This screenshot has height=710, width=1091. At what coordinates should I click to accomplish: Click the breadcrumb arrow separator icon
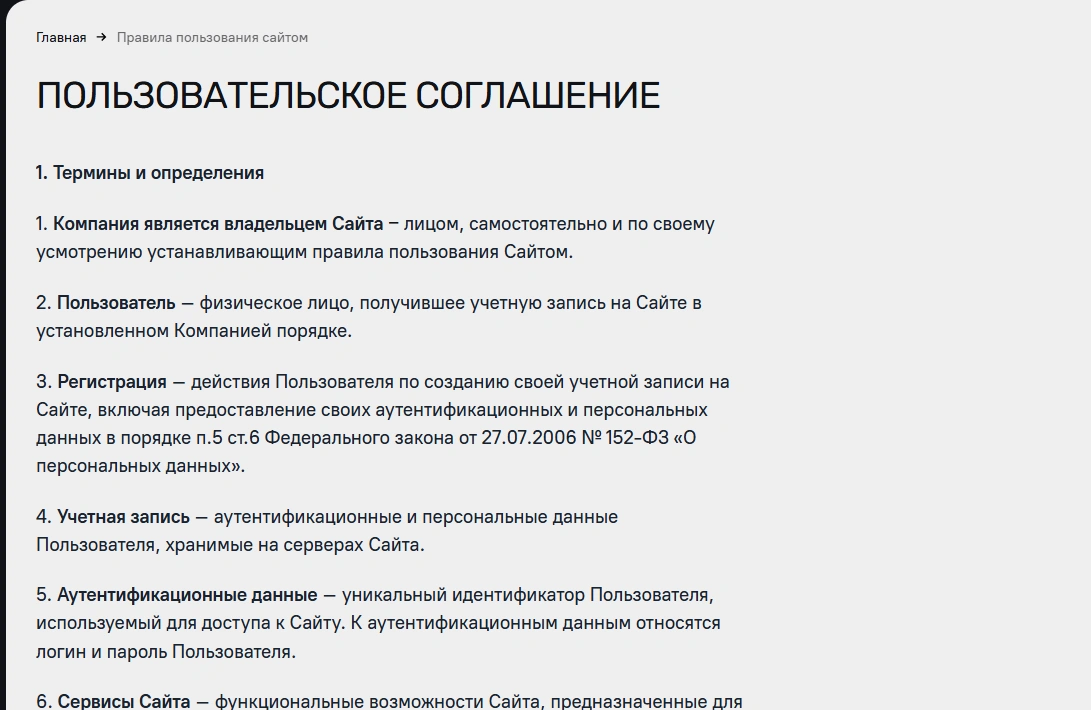coord(101,38)
